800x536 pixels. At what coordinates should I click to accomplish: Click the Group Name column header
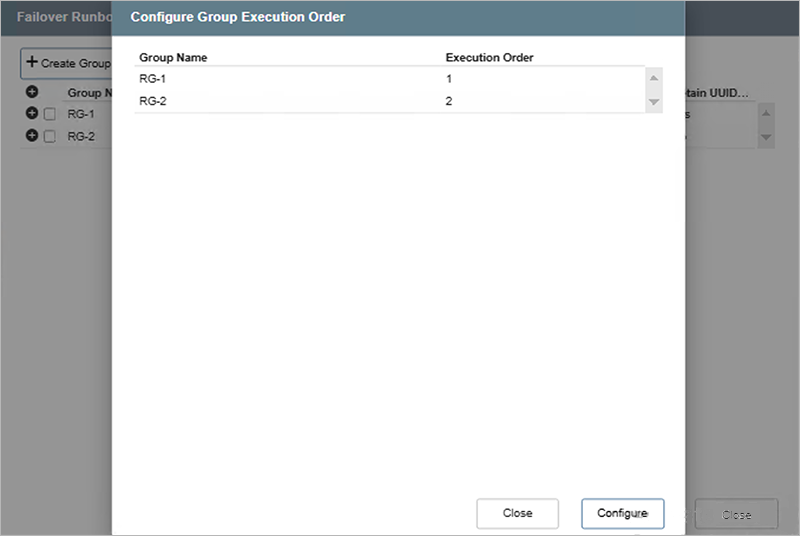pos(173,57)
